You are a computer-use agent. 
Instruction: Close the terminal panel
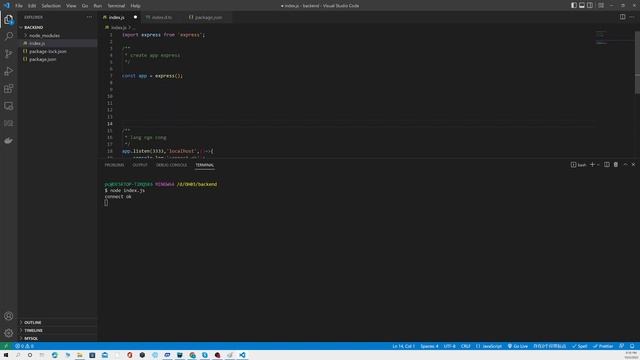point(633,164)
